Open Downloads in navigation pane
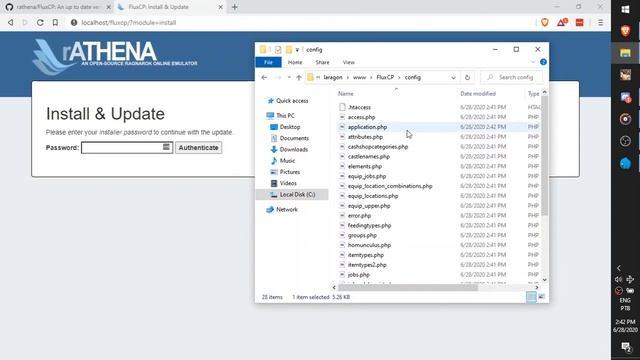Image resolution: width=640 pixels, height=360 pixels. 293,149
